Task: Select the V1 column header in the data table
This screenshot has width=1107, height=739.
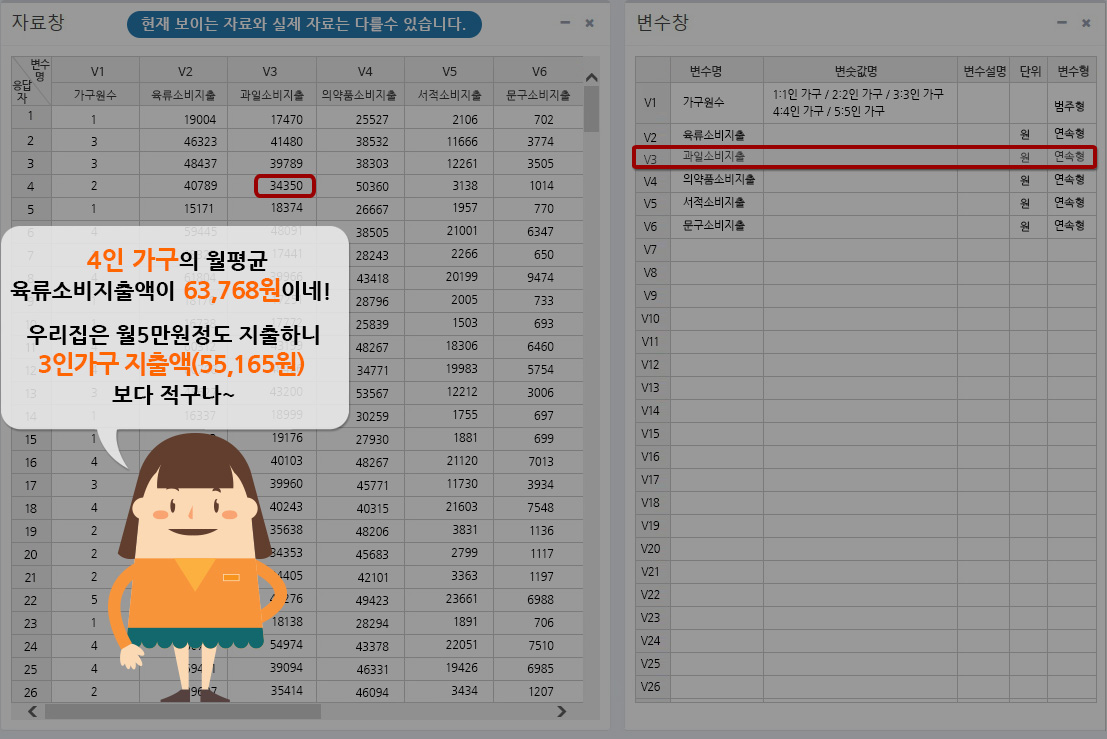Action: click(95, 71)
